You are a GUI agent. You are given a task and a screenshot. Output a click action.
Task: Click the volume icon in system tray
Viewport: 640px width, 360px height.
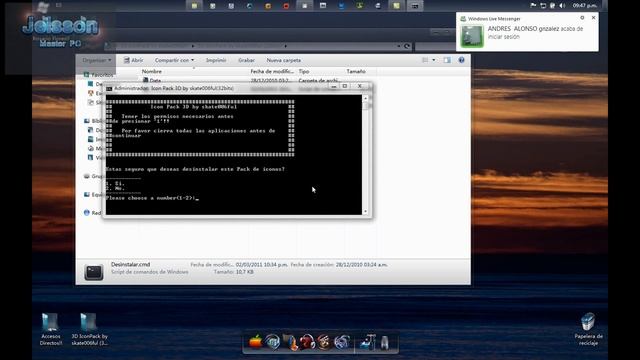coord(562,5)
